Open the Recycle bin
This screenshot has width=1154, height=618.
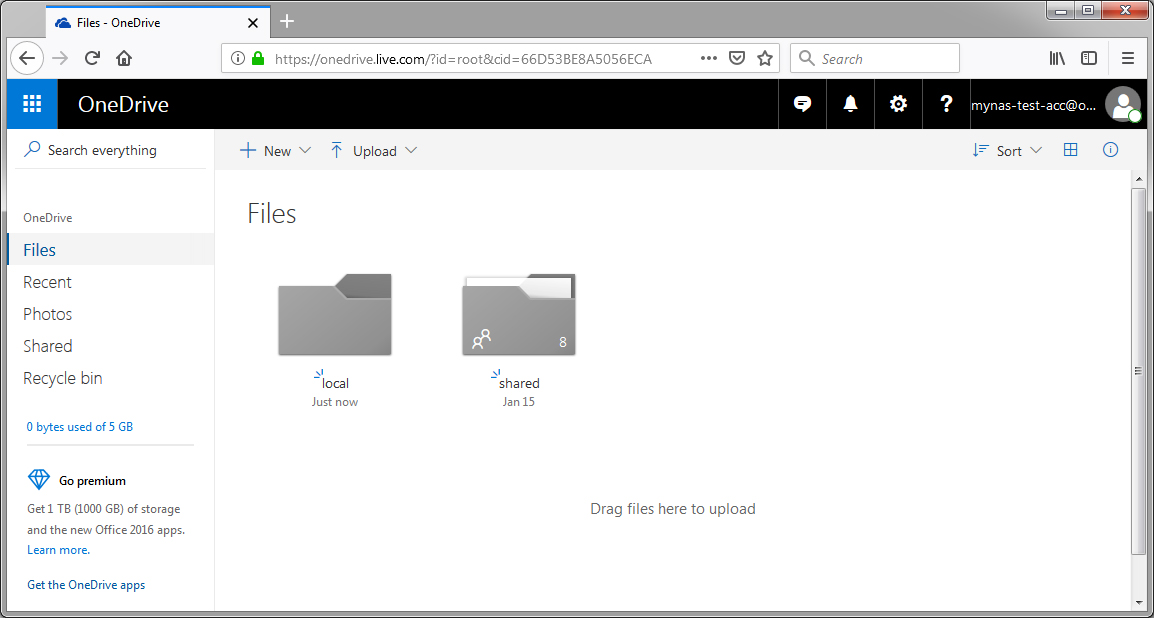tap(62, 377)
